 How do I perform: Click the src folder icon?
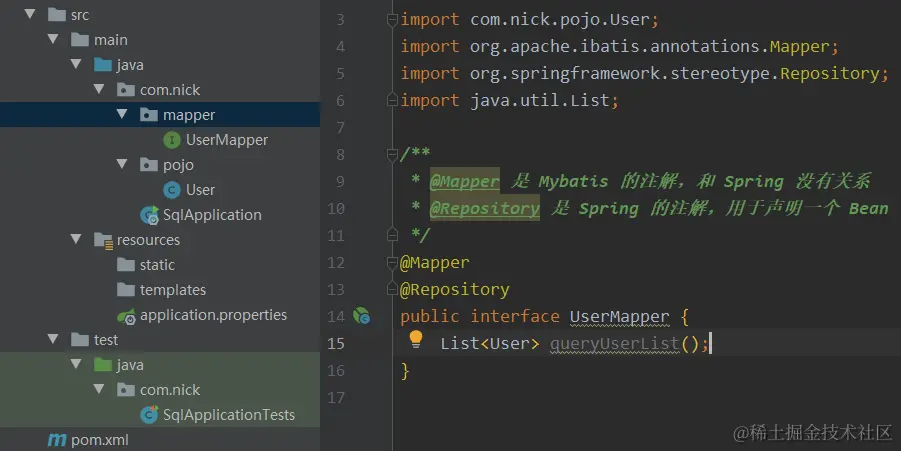click(57, 14)
